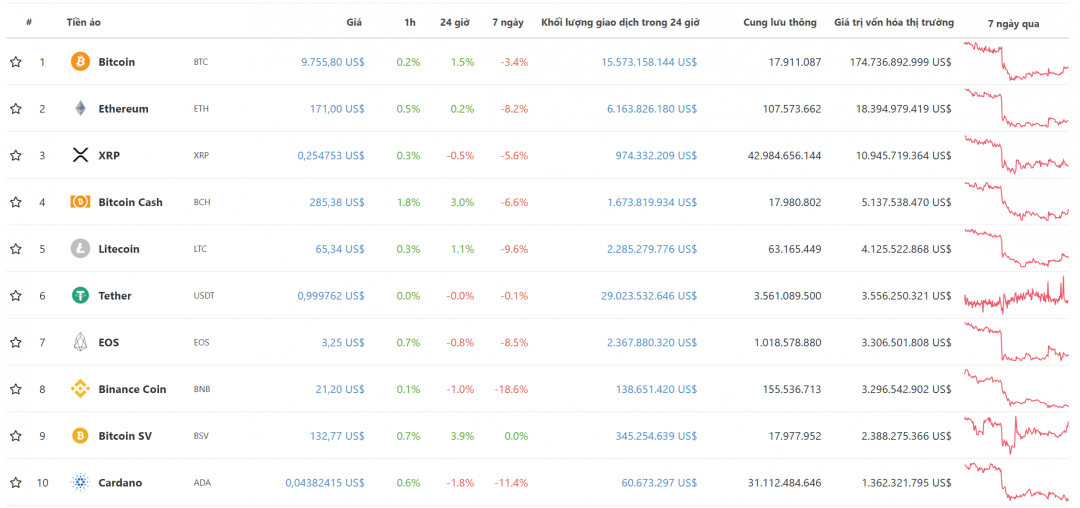Screen dimensions: 1080x508
Task: Open the Bitcoin Cash name link
Action: click(x=131, y=202)
